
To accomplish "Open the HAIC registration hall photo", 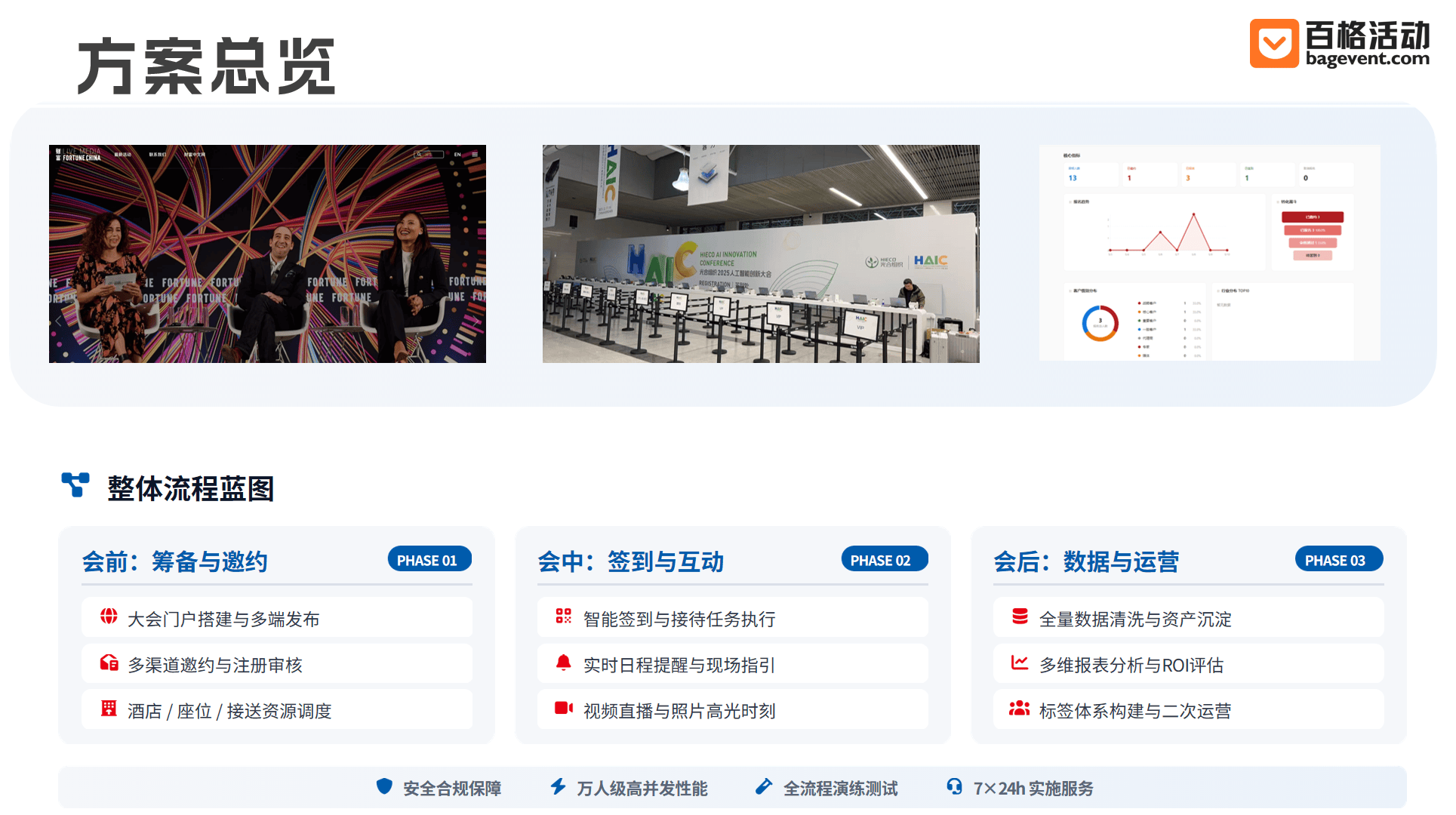I will tap(761, 254).
